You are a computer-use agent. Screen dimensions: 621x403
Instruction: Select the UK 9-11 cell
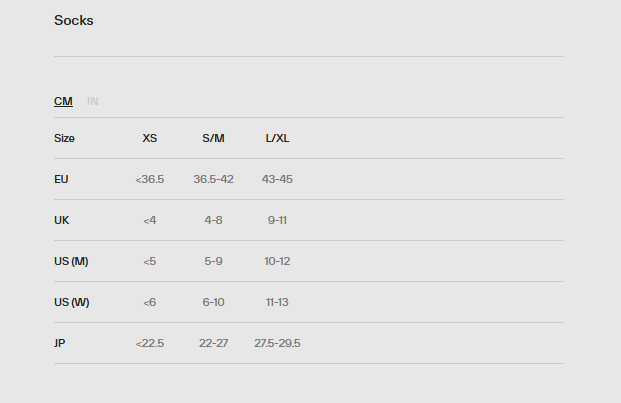click(277, 220)
